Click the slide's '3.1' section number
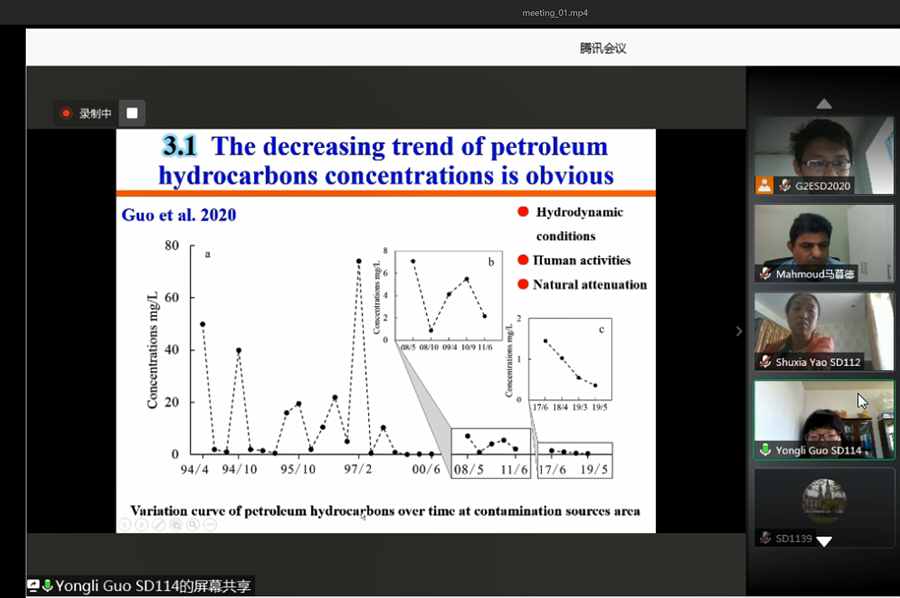Screen dimensions: 900x598 click(180, 146)
